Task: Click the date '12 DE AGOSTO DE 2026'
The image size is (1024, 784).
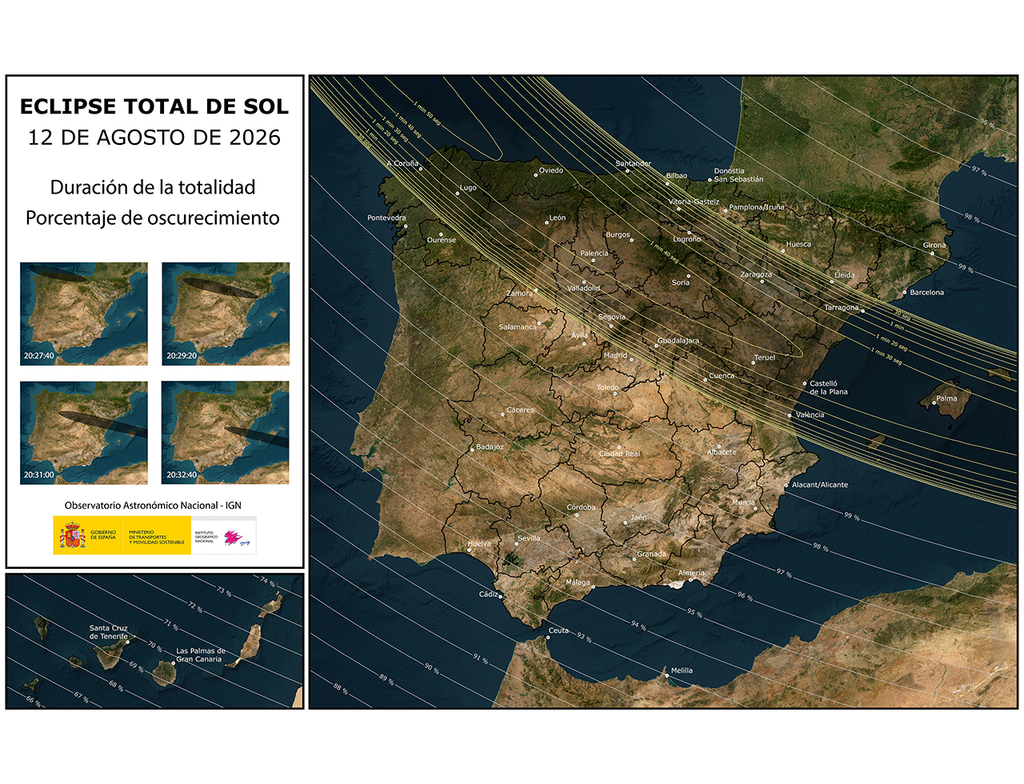Action: click(154, 137)
